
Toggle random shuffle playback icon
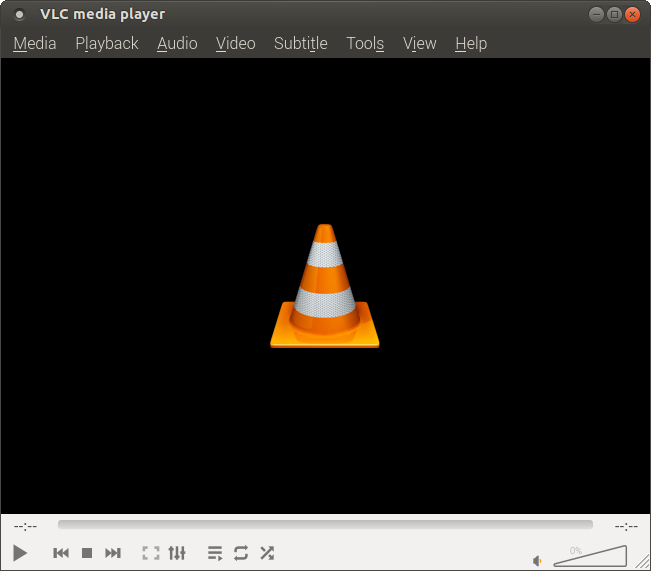click(x=267, y=553)
